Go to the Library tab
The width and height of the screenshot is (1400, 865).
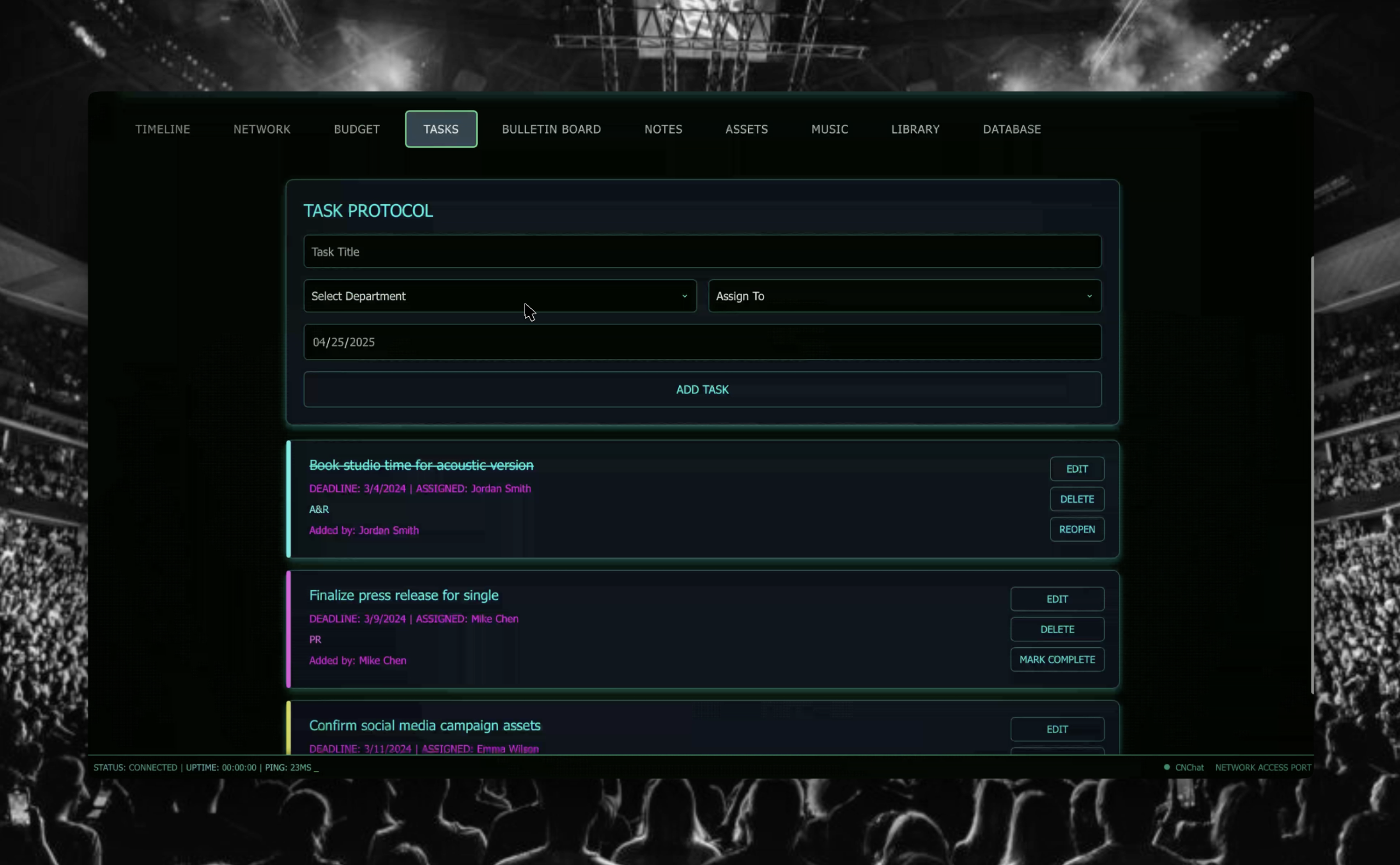915,129
